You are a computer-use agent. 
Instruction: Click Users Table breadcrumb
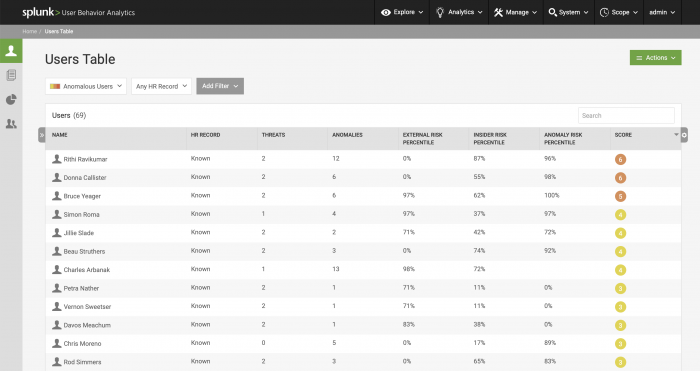[59, 31]
